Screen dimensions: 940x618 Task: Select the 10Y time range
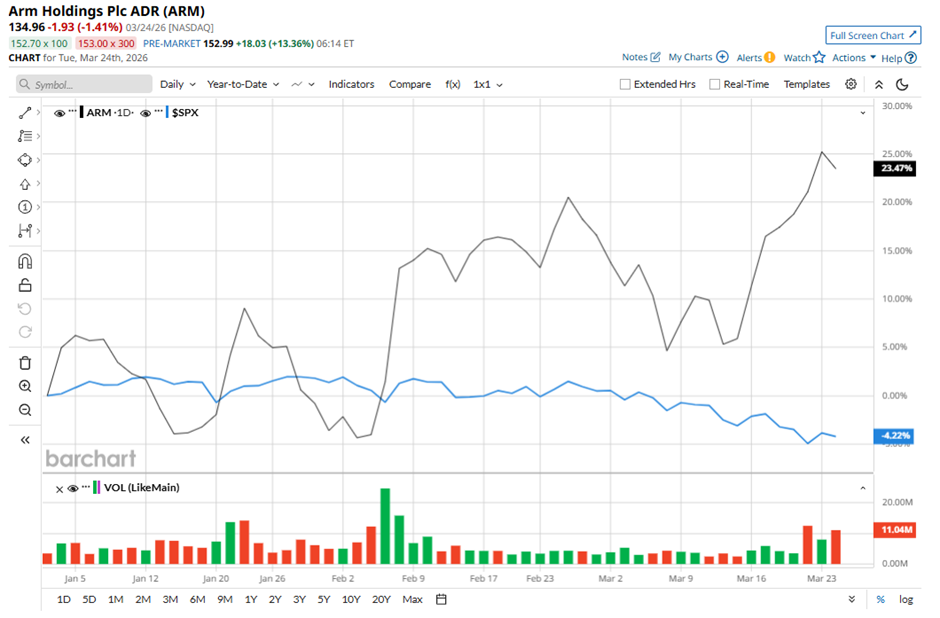pyautogui.click(x=351, y=599)
